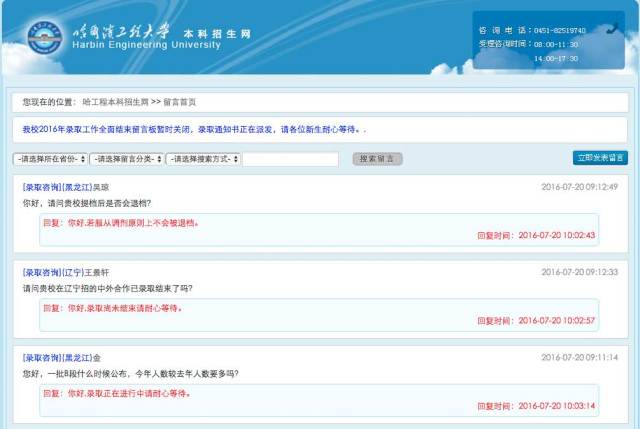The width and height of the screenshot is (640, 429).
Task: Click 录取咨询 tag on 金's message
Action: click(x=41, y=357)
